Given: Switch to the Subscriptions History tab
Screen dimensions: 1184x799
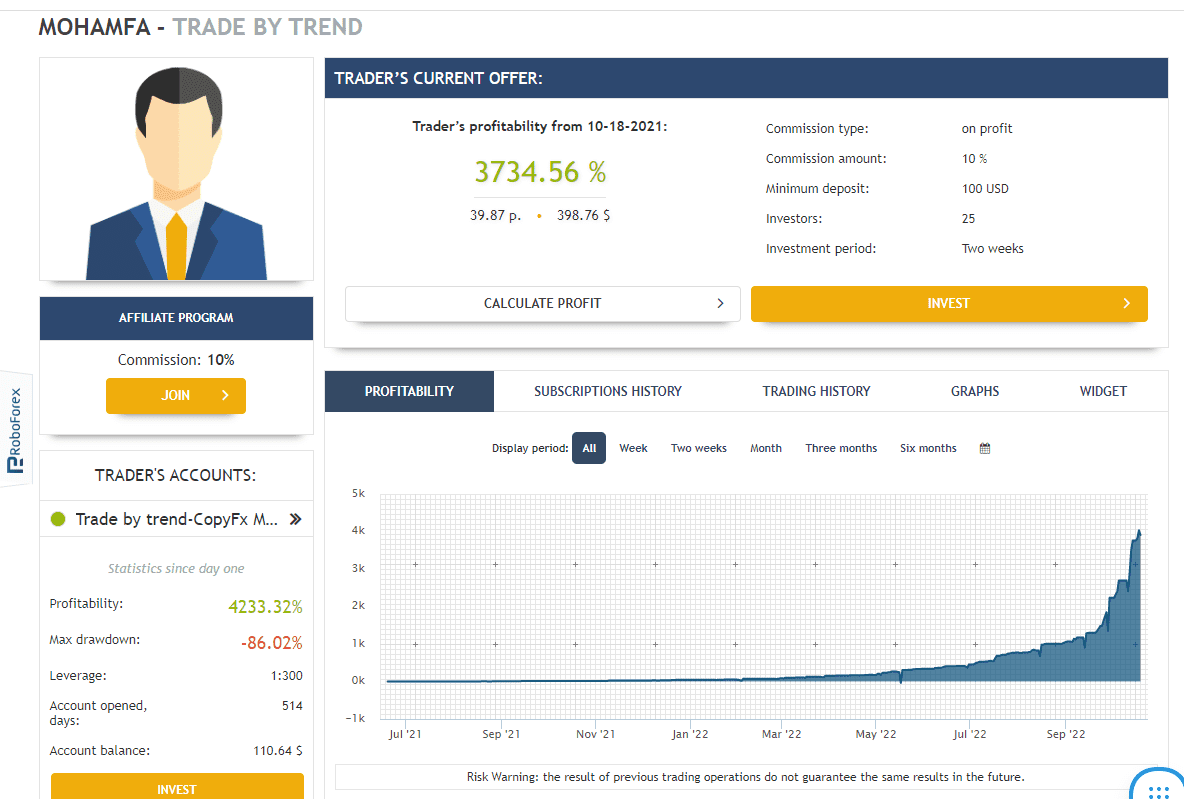Looking at the screenshot, I should (x=608, y=391).
